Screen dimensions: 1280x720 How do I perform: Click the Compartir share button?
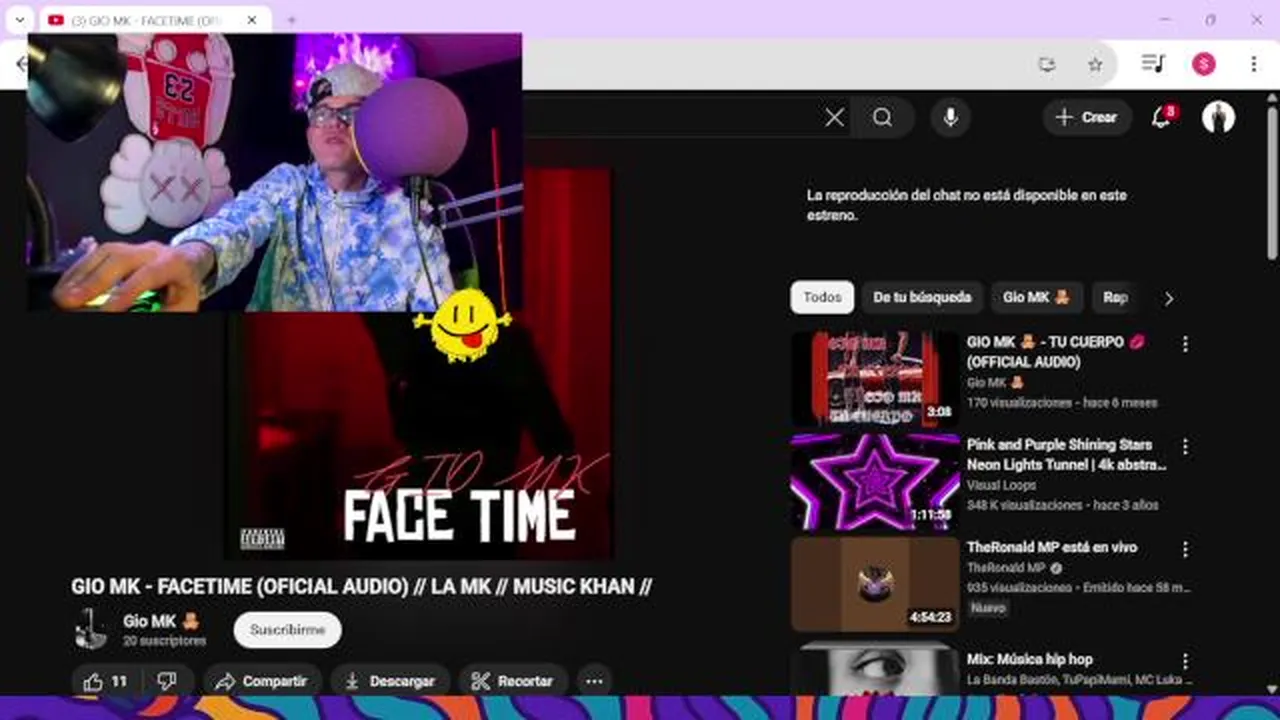(262, 681)
